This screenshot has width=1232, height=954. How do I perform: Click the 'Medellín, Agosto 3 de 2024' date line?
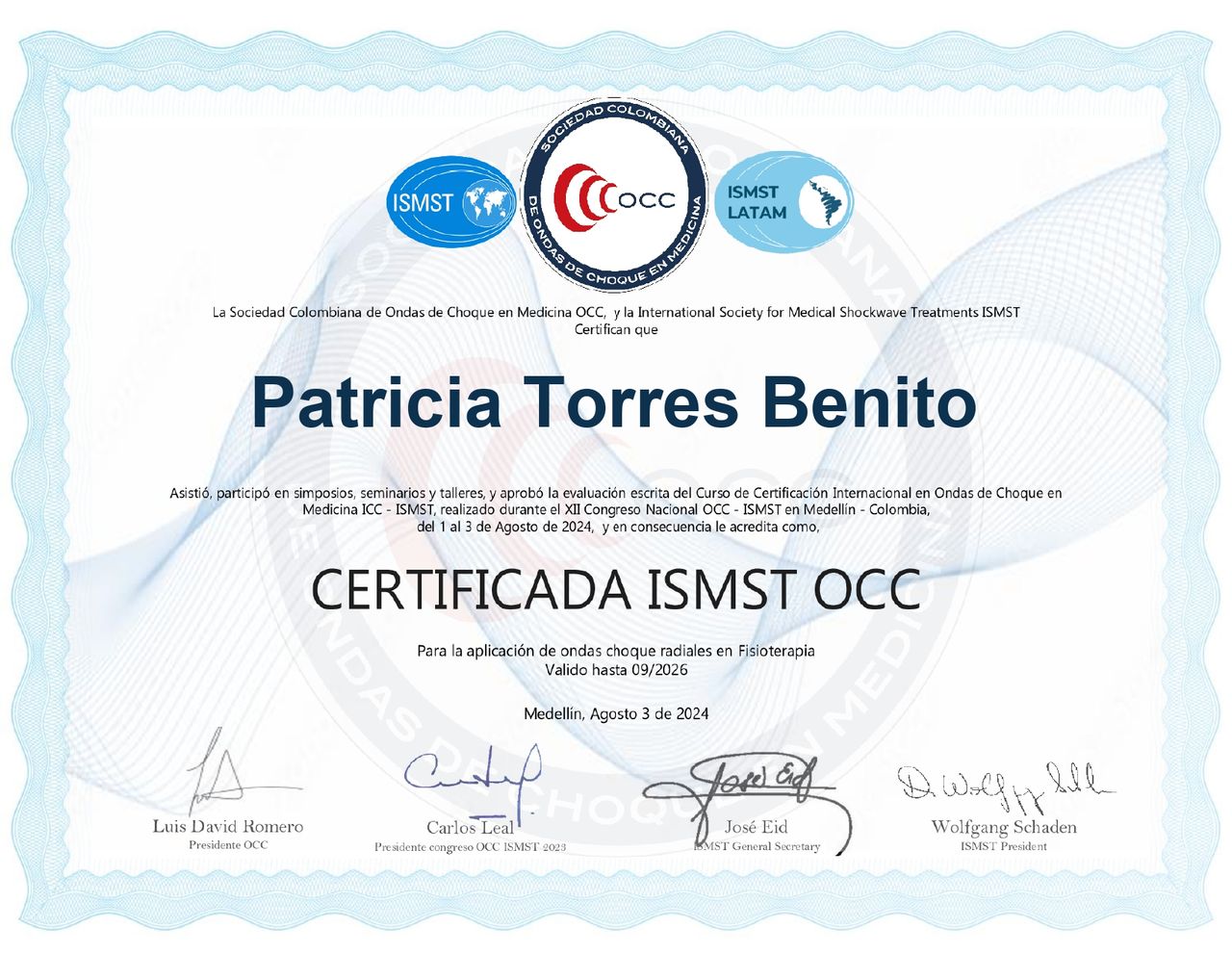tap(616, 713)
